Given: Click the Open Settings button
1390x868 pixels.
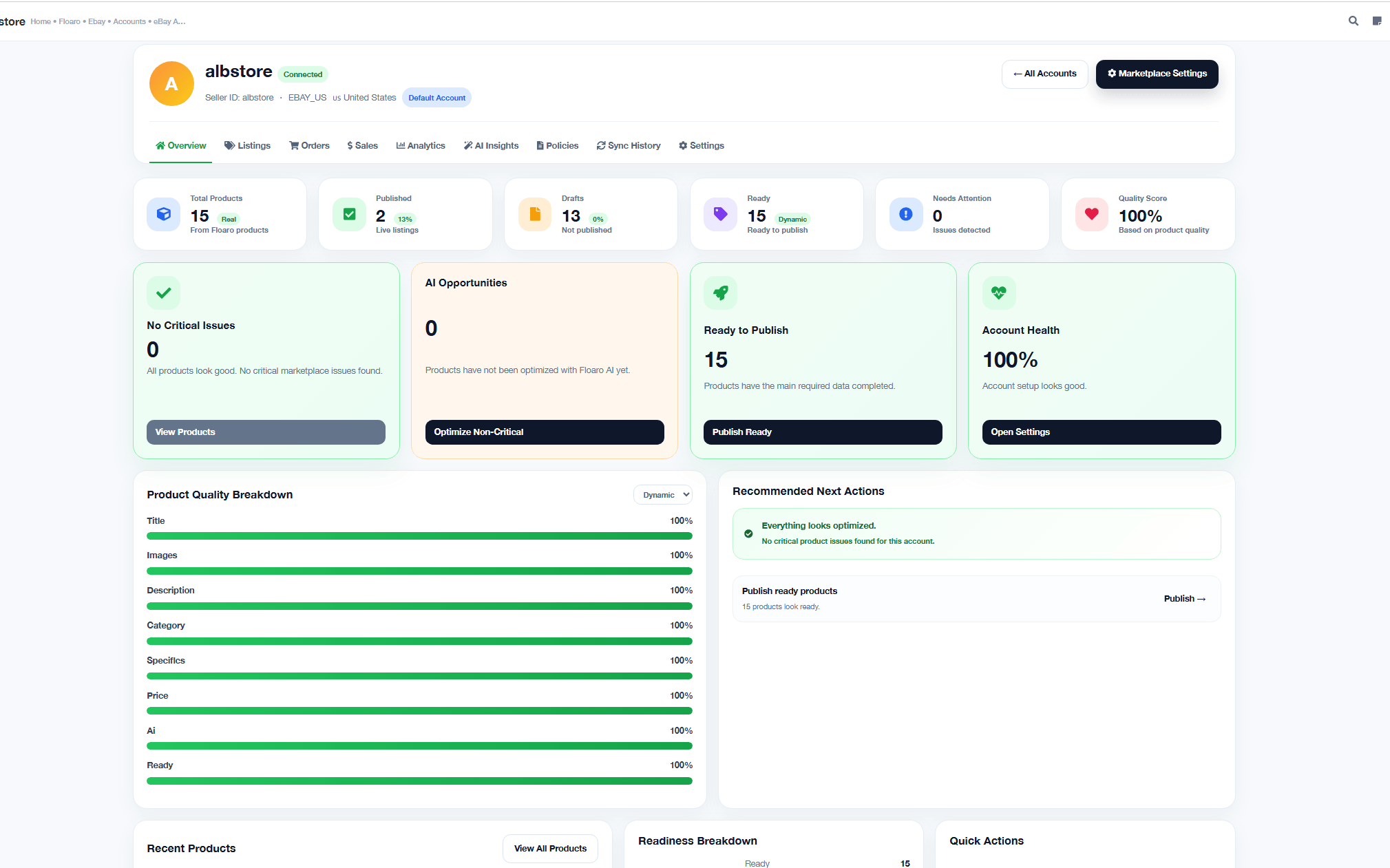Looking at the screenshot, I should point(1102,432).
